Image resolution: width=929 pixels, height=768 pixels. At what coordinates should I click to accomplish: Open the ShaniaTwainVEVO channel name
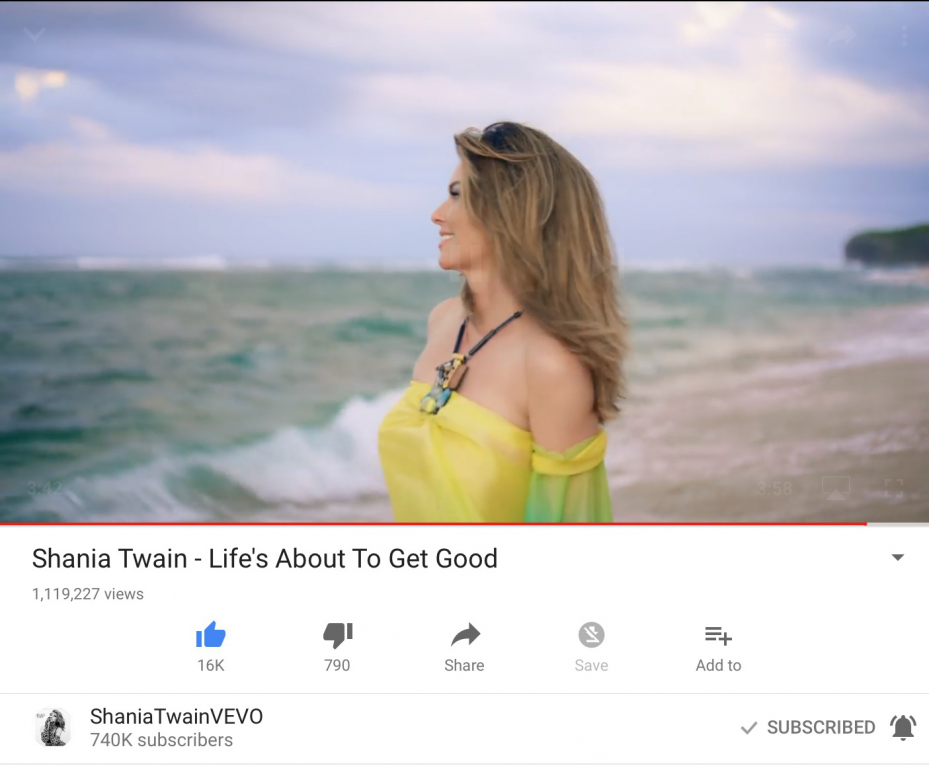tap(176, 716)
